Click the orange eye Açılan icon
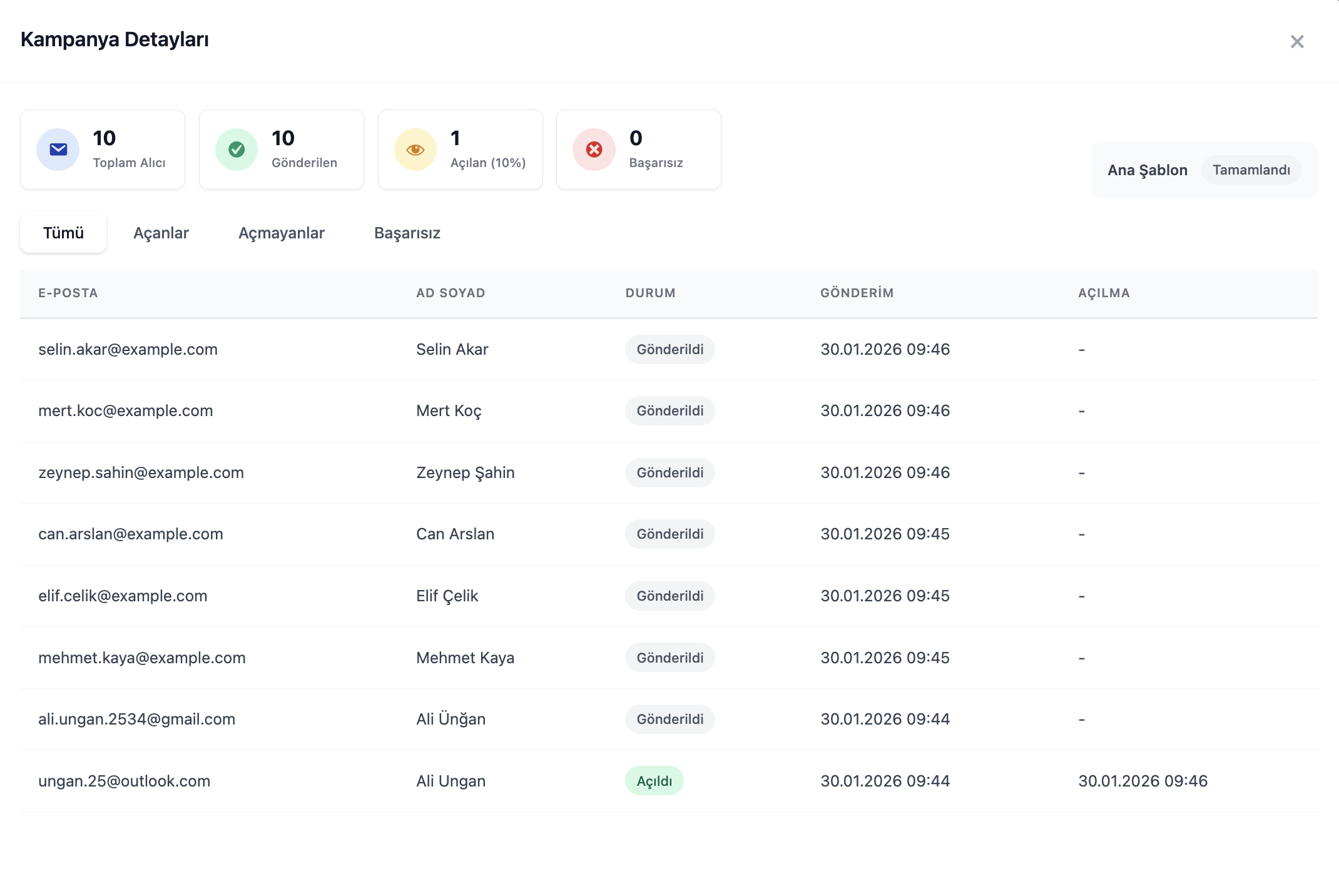 [x=415, y=150]
